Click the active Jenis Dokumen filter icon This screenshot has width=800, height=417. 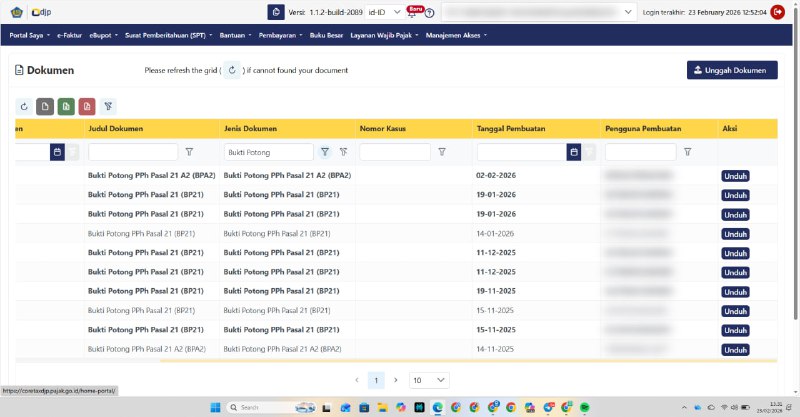point(324,152)
